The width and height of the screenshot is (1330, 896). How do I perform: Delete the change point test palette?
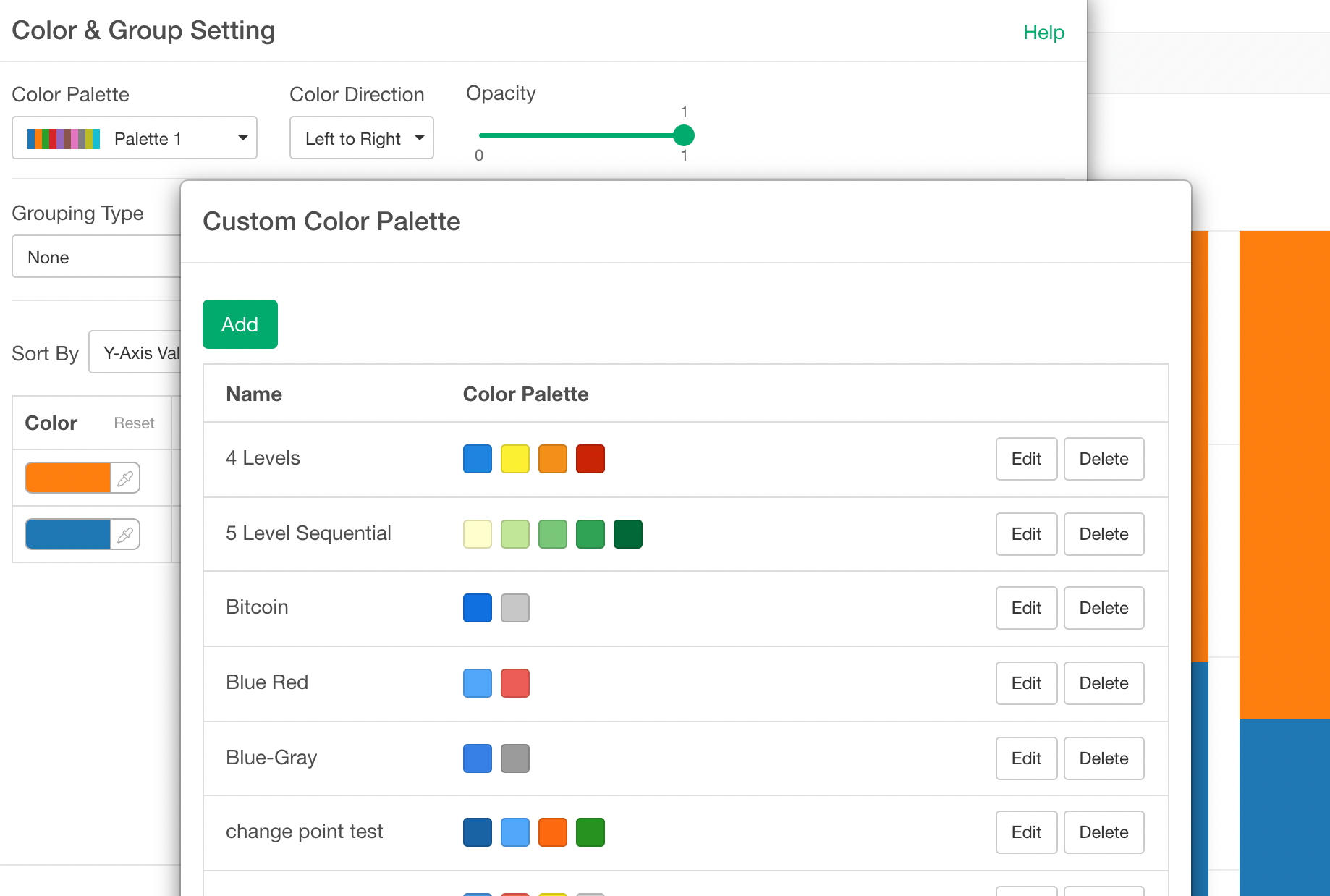(1104, 832)
